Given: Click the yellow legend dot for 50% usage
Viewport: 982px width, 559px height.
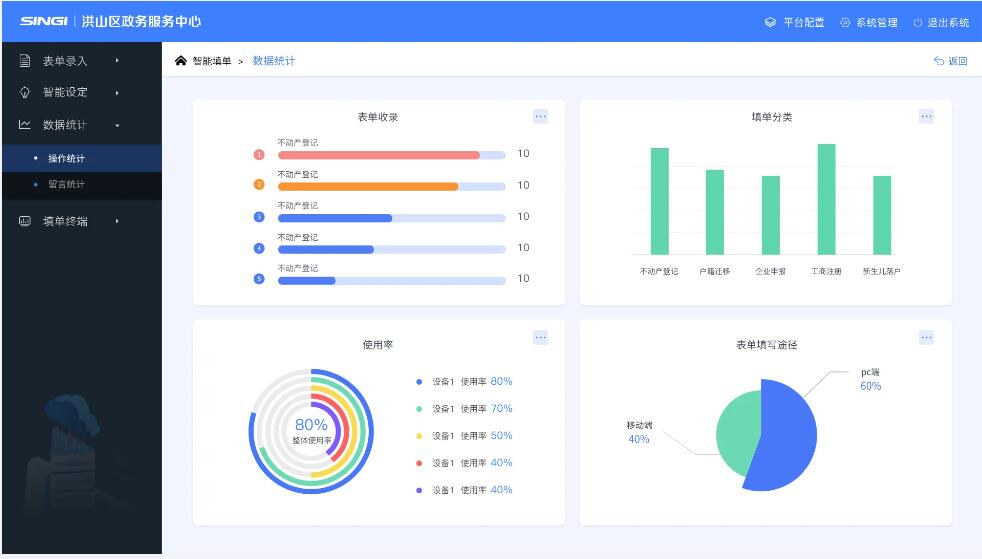Looking at the screenshot, I should 419,436.
